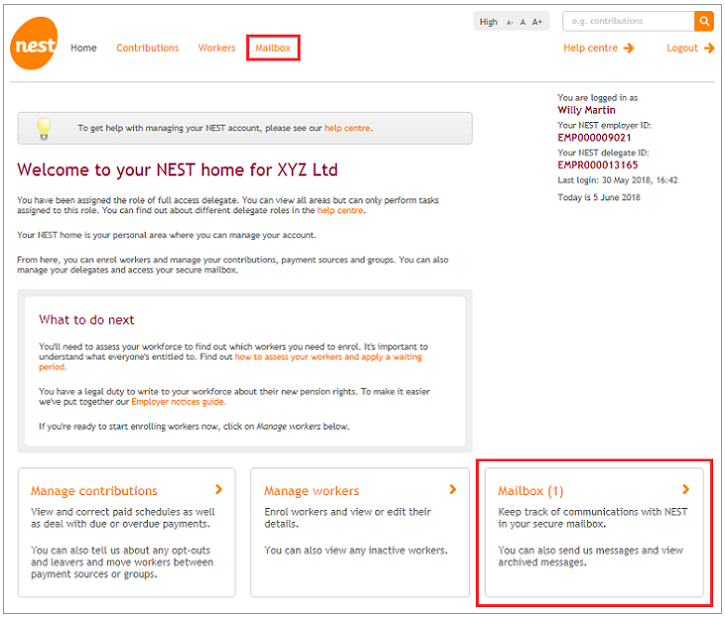Select the medium A text size
Screen dimensions: 725x617
pos(522,22)
